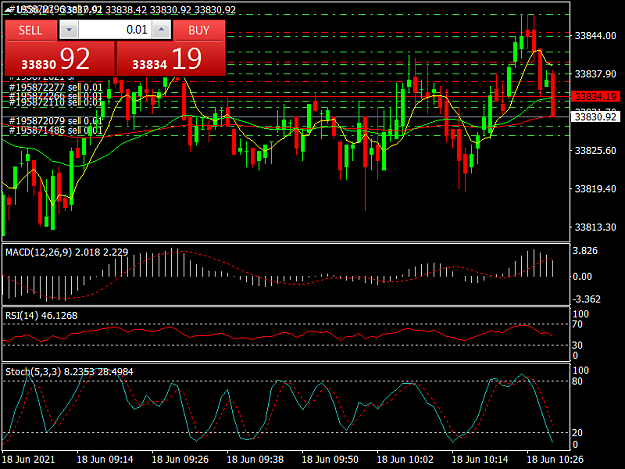Click the RSI(14) 46.1268 indicator label
The width and height of the screenshot is (625, 469).
coord(41,315)
